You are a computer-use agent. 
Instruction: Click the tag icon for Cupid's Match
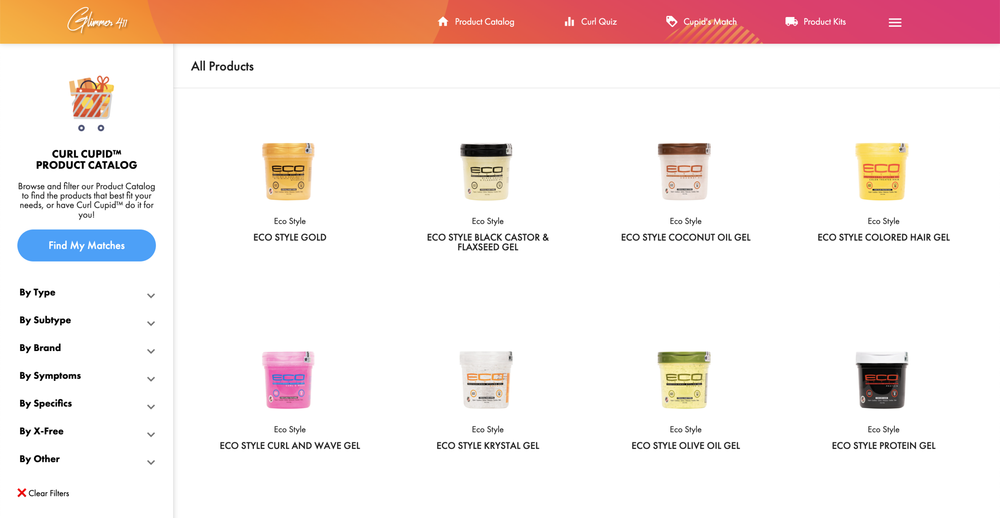point(671,22)
